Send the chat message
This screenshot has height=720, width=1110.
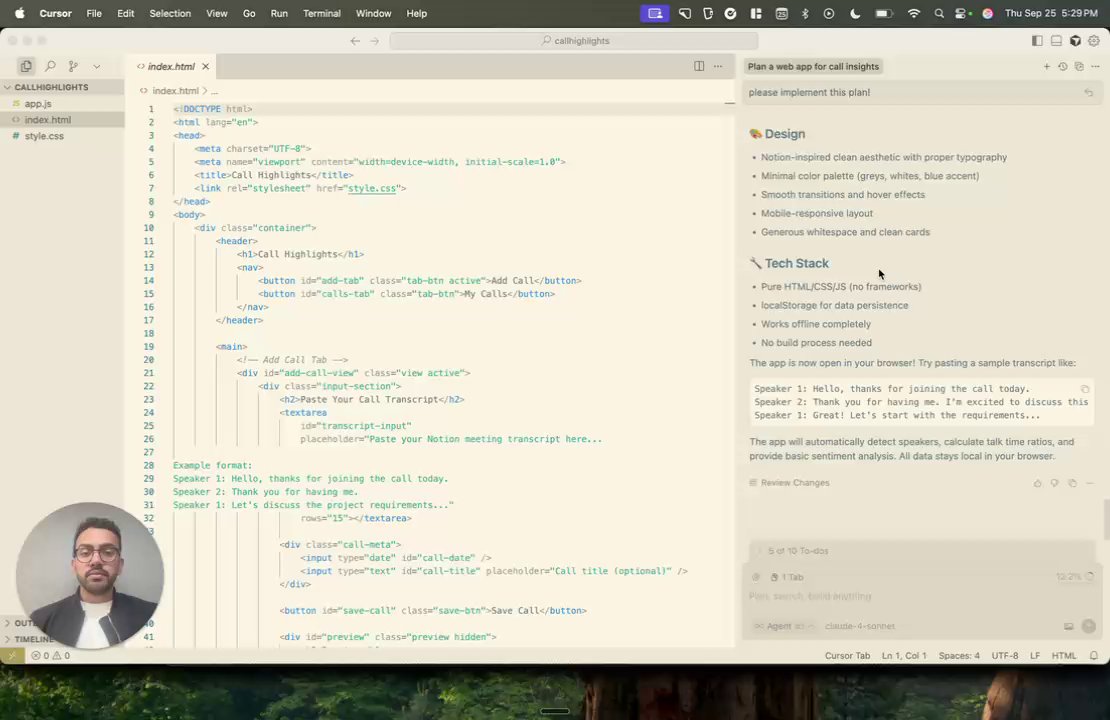pyautogui.click(x=1089, y=626)
